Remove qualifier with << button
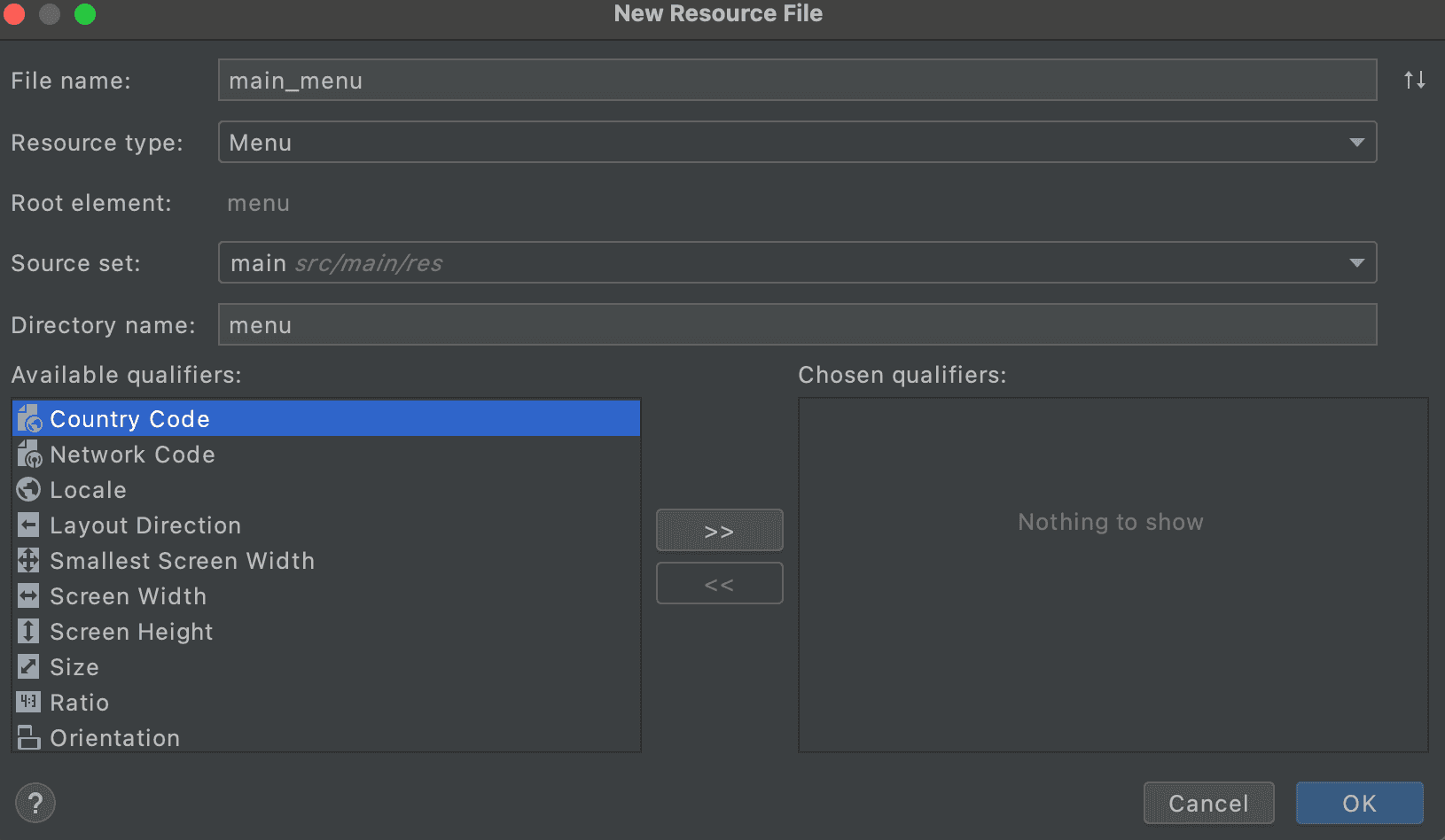 719,584
